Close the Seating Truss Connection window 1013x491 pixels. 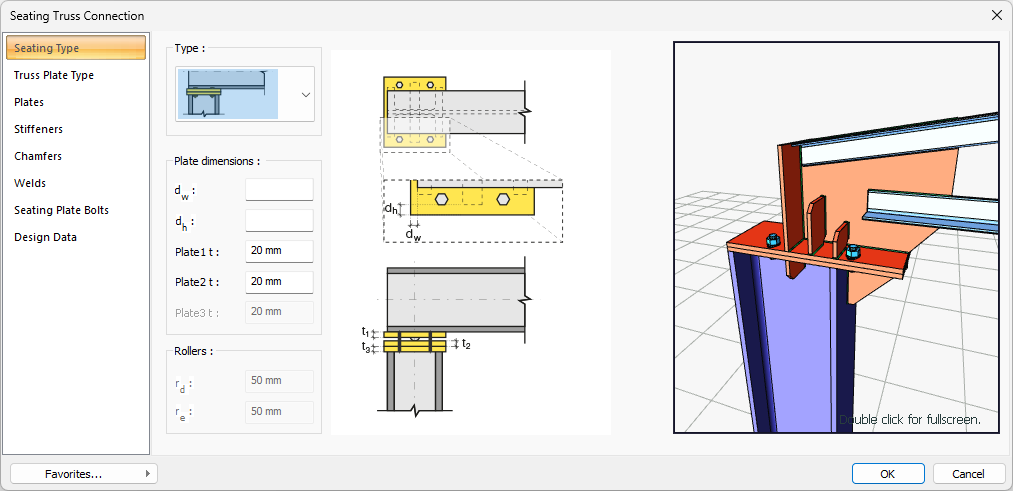(x=996, y=15)
